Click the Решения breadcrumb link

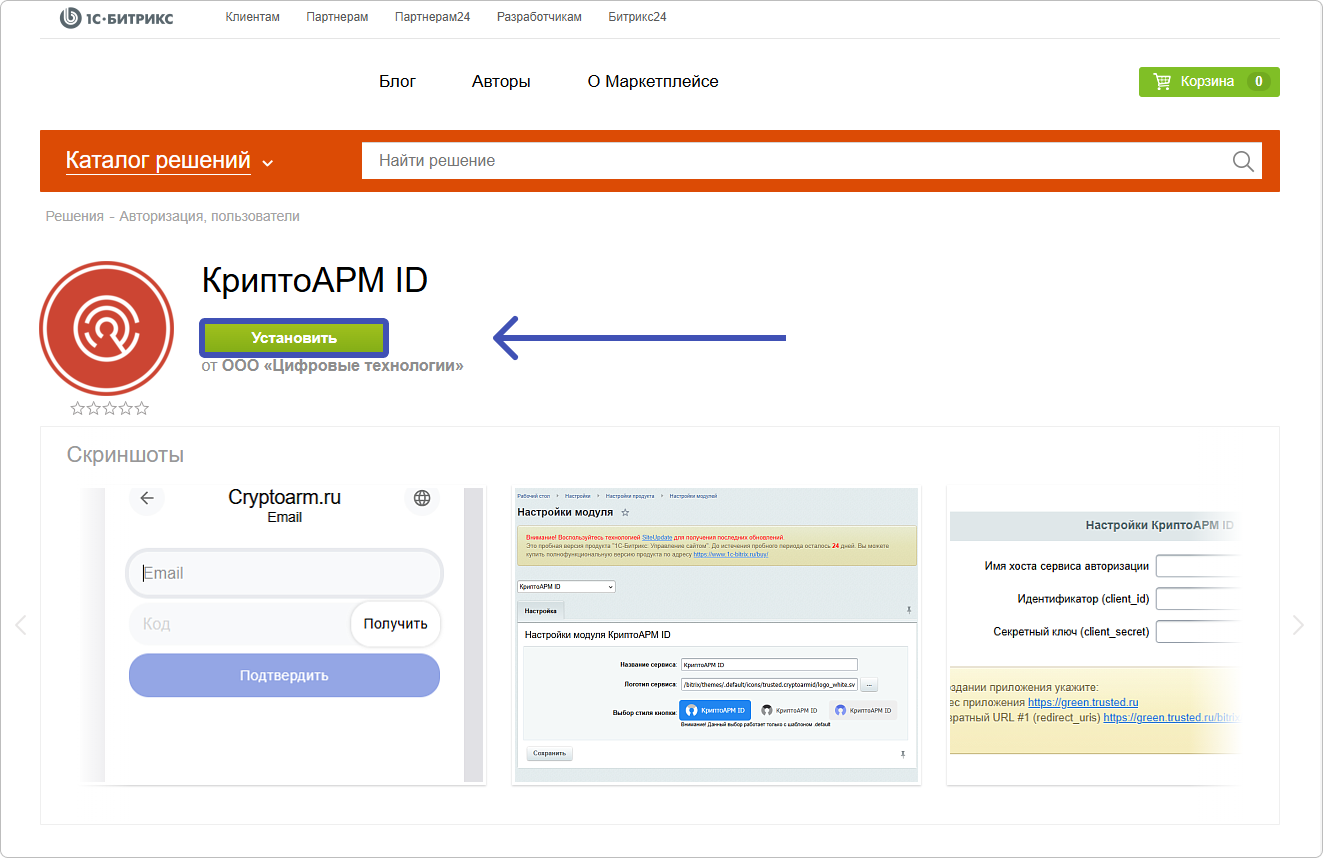pos(74,216)
